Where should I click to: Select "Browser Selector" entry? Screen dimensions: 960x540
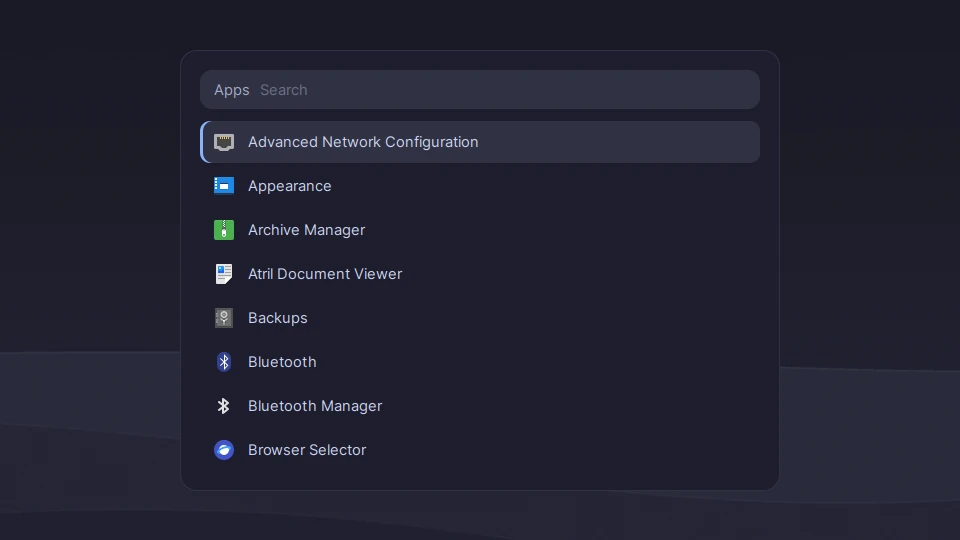[480, 450]
